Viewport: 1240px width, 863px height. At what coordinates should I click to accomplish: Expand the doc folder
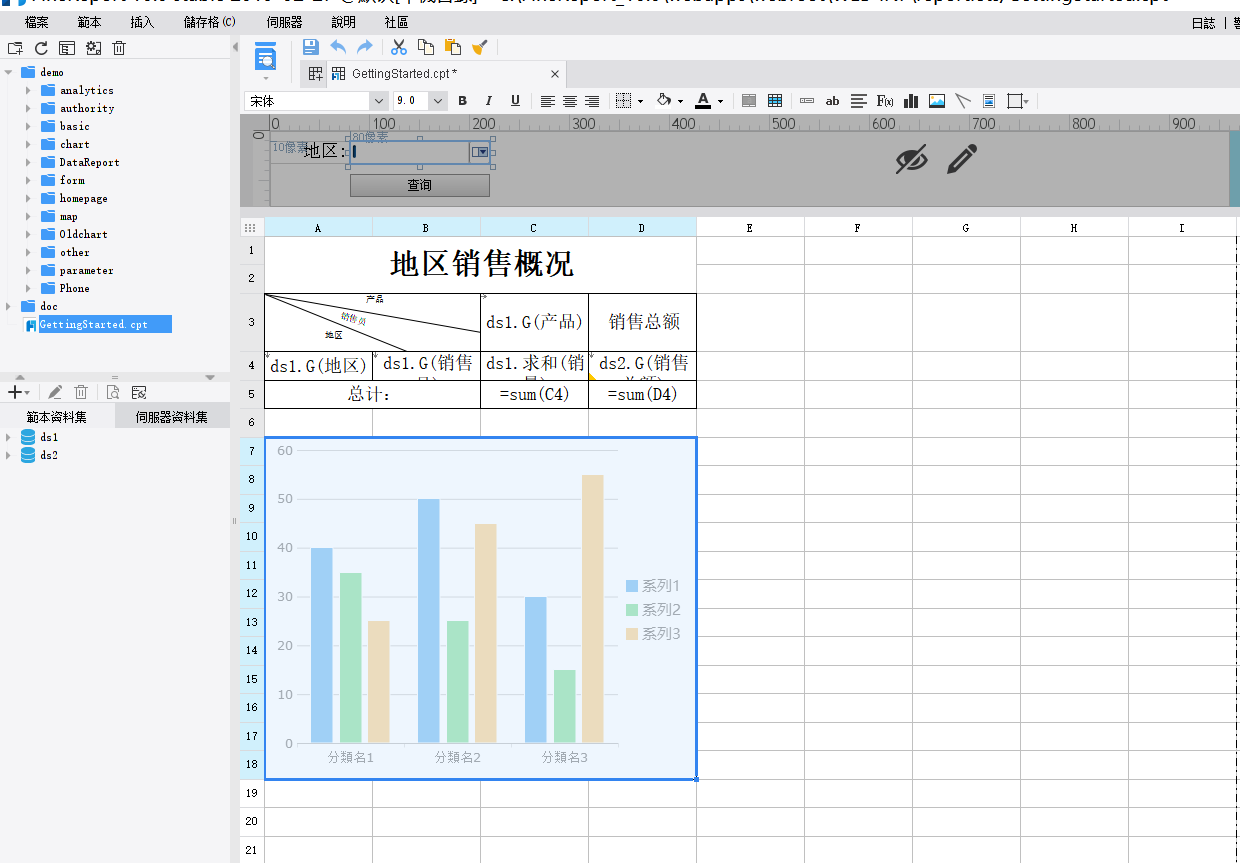pyautogui.click(x=9, y=306)
